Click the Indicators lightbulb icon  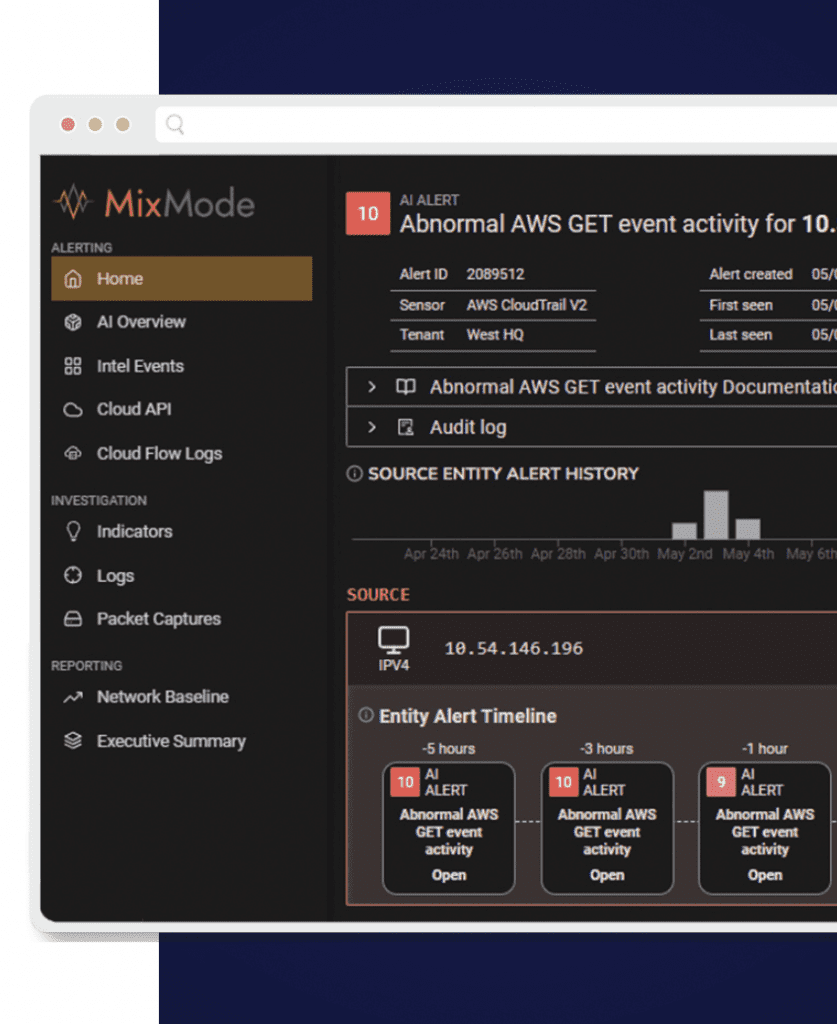[x=73, y=532]
